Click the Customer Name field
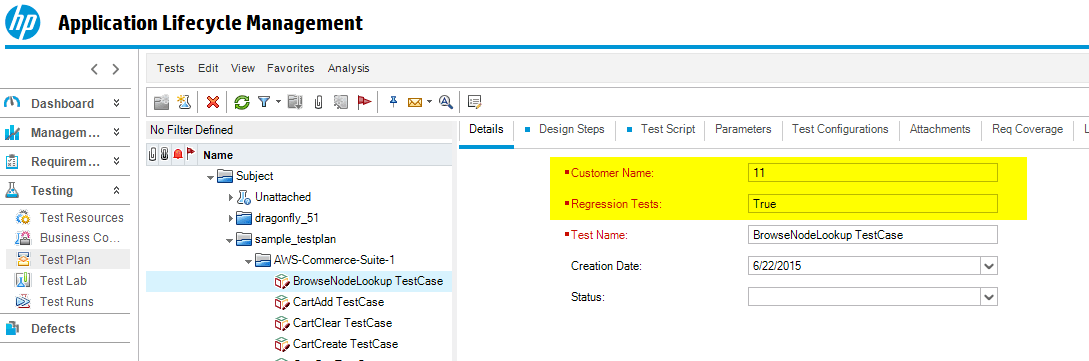1089x361 pixels. 873,173
